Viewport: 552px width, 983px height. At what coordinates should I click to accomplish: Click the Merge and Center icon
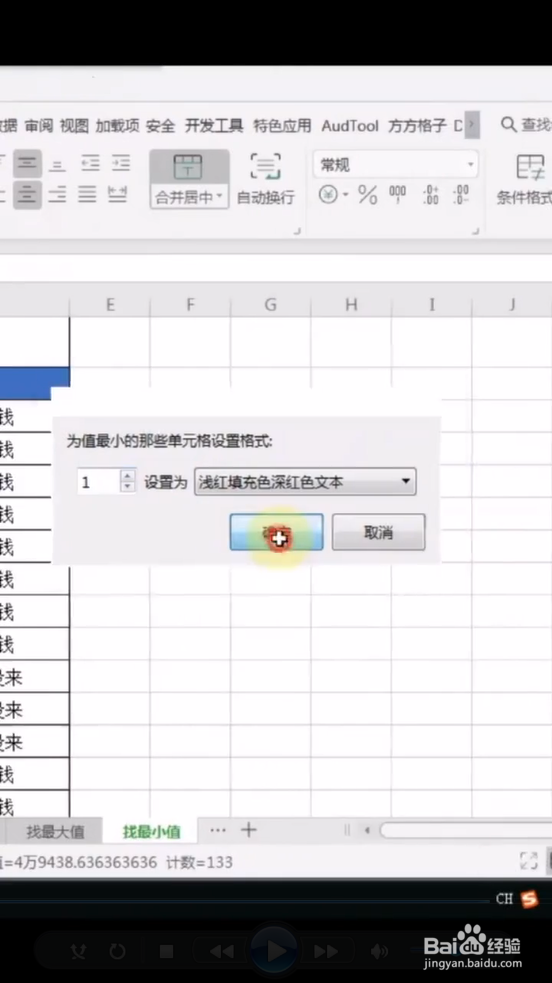pyautogui.click(x=188, y=167)
